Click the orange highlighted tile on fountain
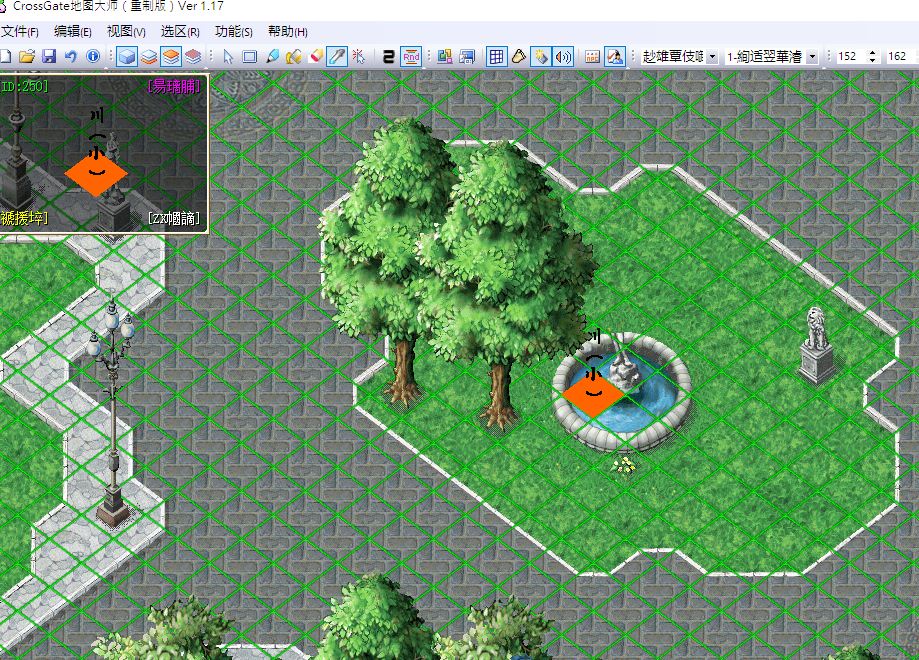This screenshot has width=919, height=660. tap(593, 397)
